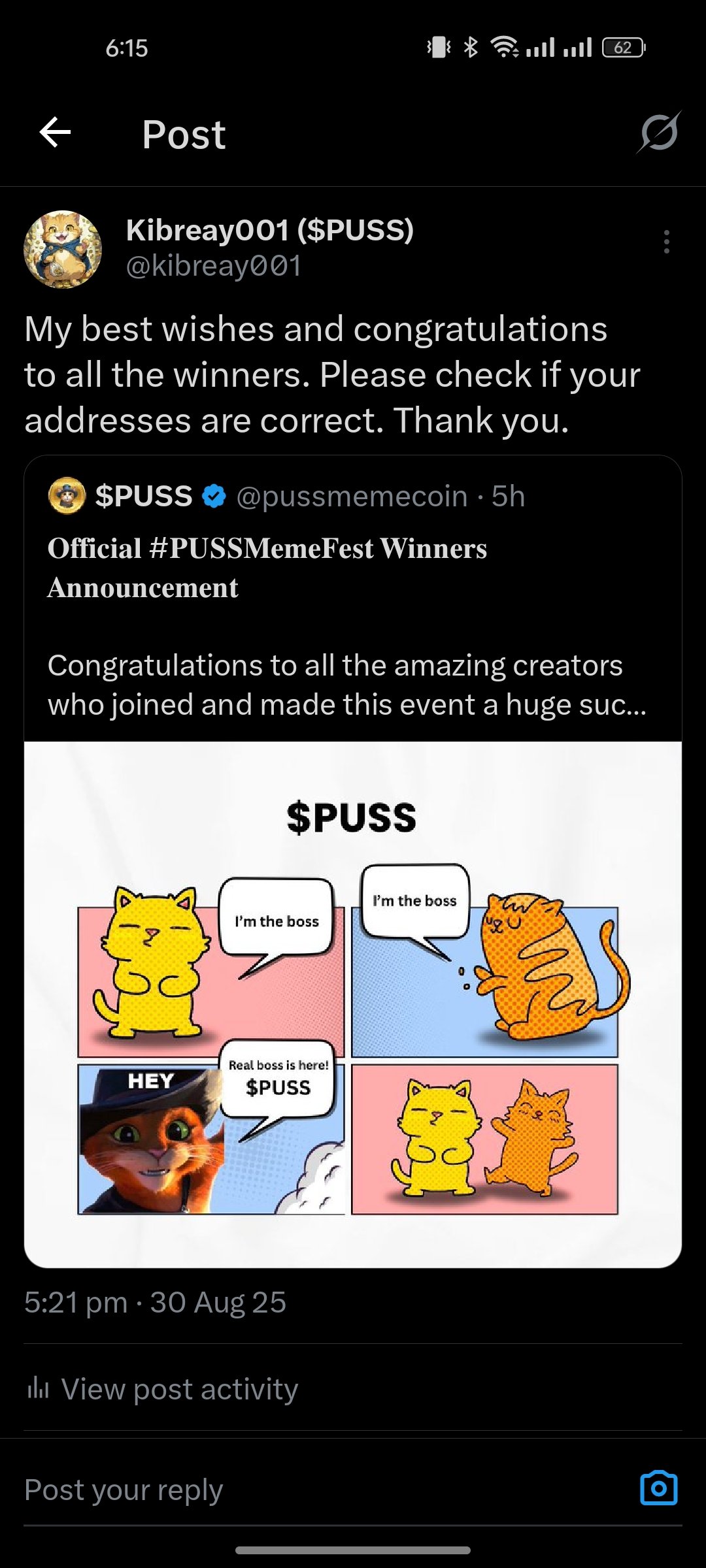Viewport: 706px width, 1568px height.
Task: Open View post activity
Action: point(179,1389)
